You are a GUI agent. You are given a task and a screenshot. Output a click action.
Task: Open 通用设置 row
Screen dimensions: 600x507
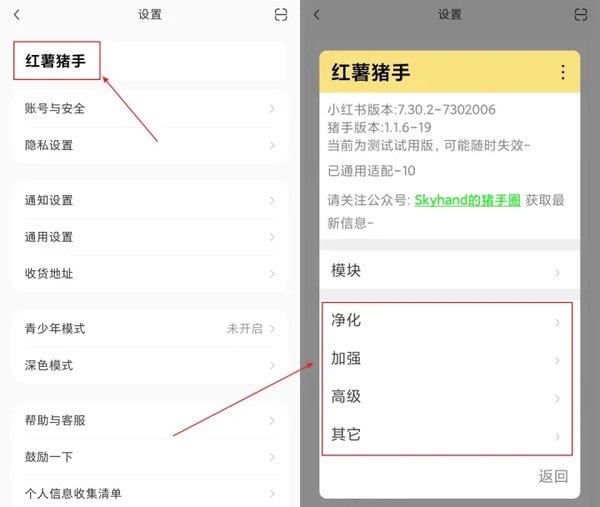click(x=149, y=237)
